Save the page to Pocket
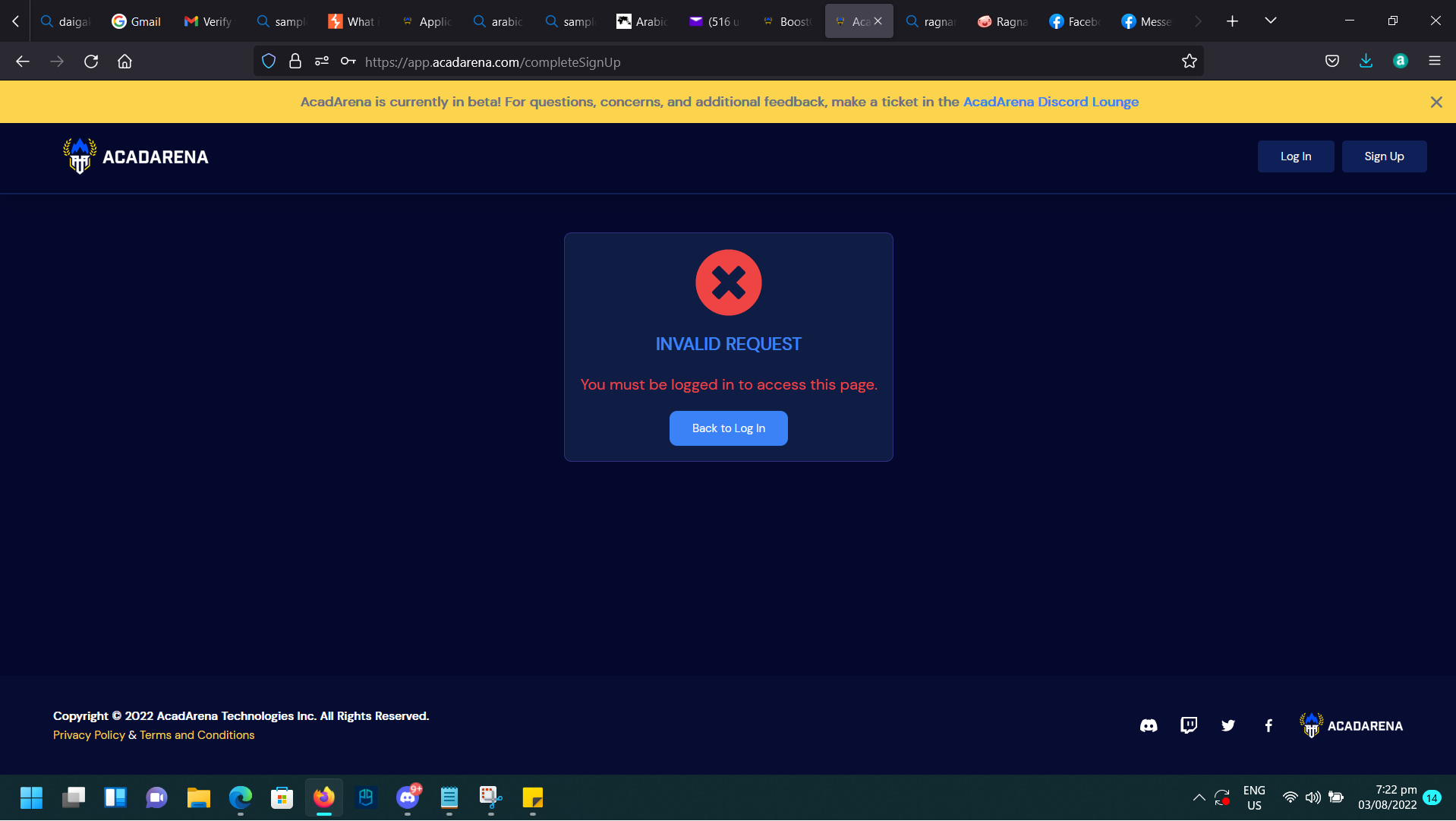The height and width of the screenshot is (821, 1456). (1332, 61)
